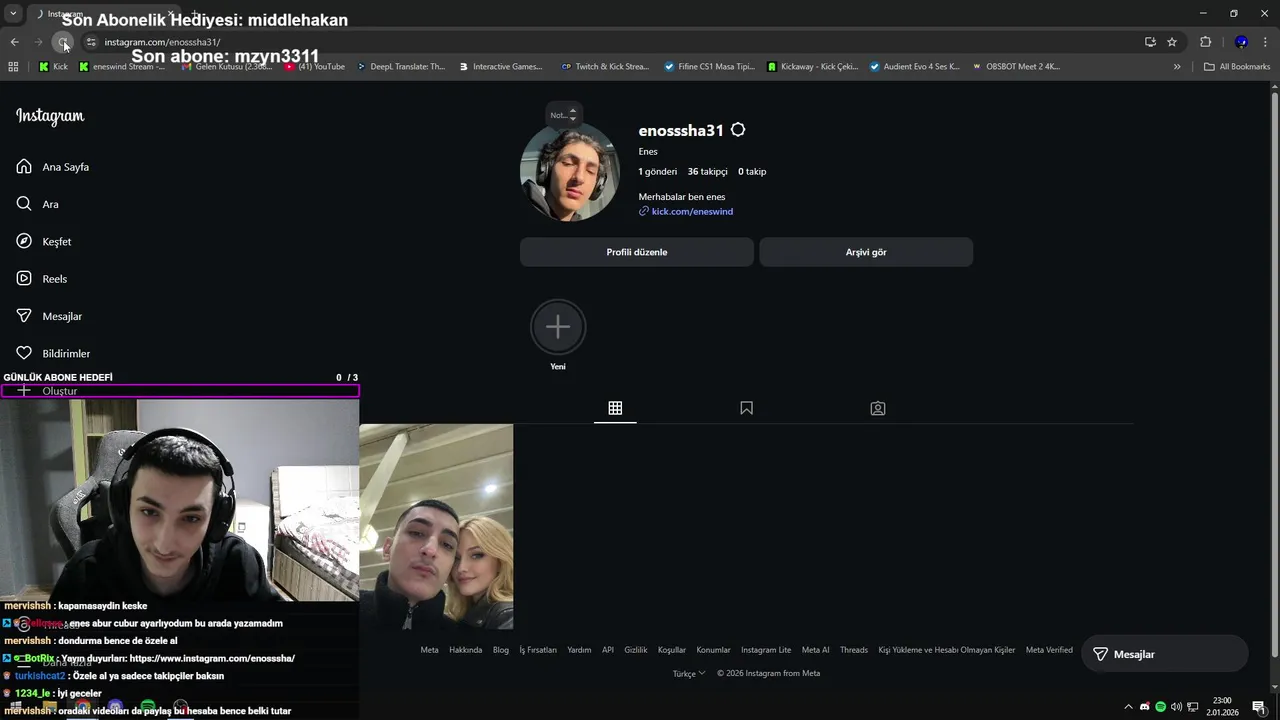Image resolution: width=1280 pixels, height=720 pixels.
Task: Open the Meta footer link
Action: [429, 650]
